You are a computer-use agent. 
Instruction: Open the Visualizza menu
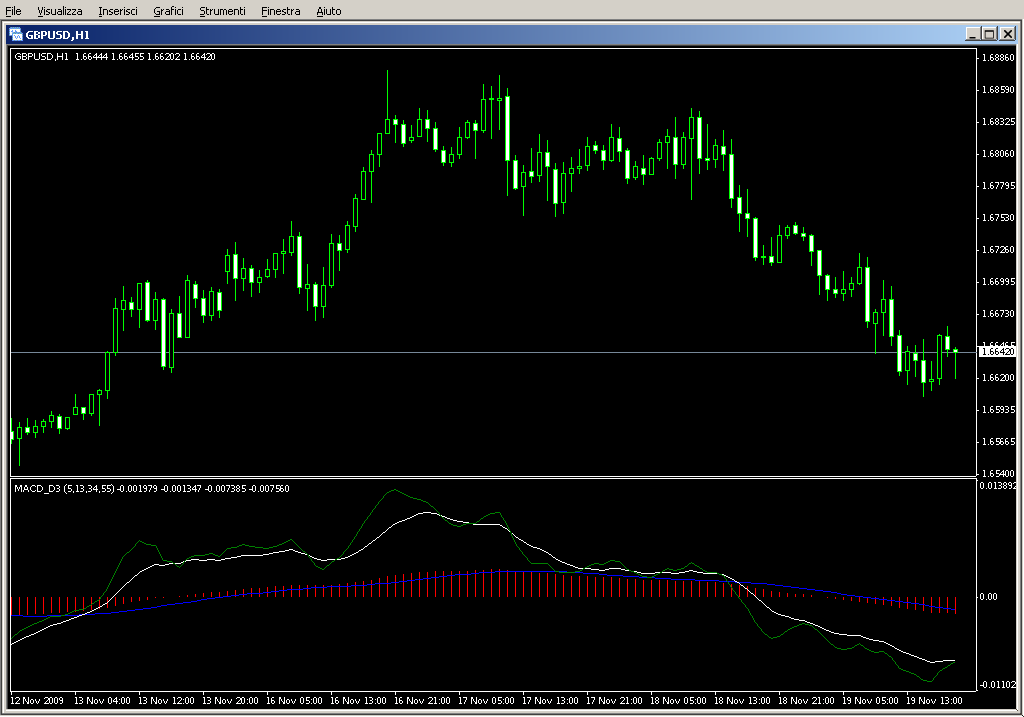[x=60, y=11]
